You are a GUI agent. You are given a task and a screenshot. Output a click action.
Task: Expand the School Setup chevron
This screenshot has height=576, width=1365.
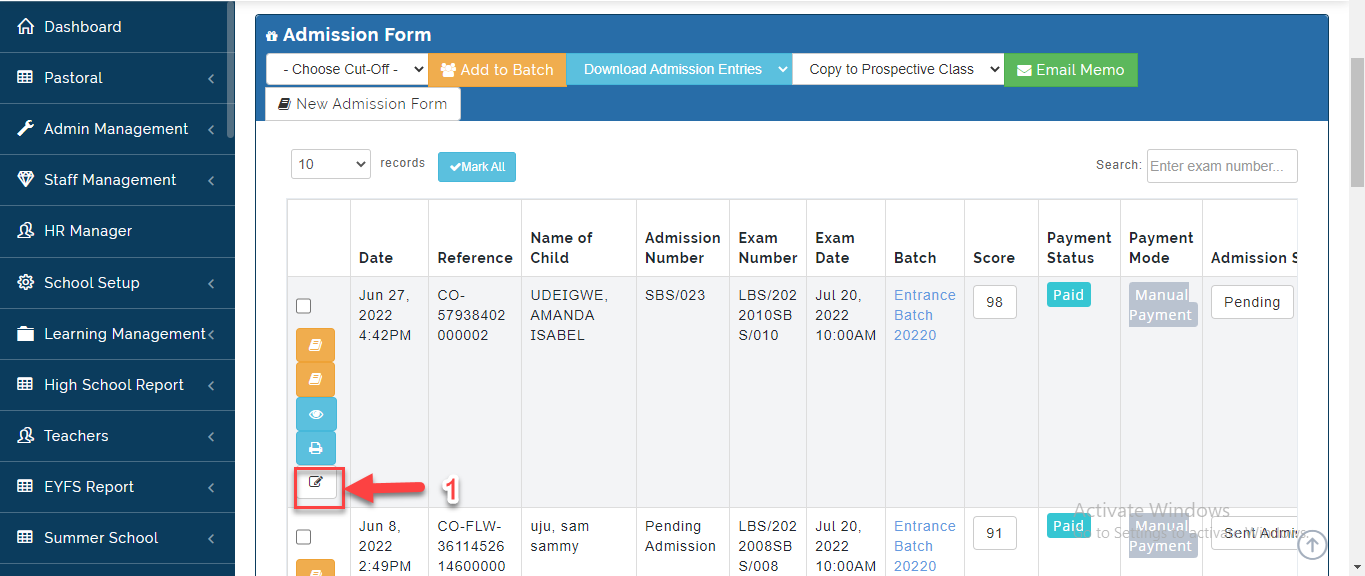pos(211,283)
